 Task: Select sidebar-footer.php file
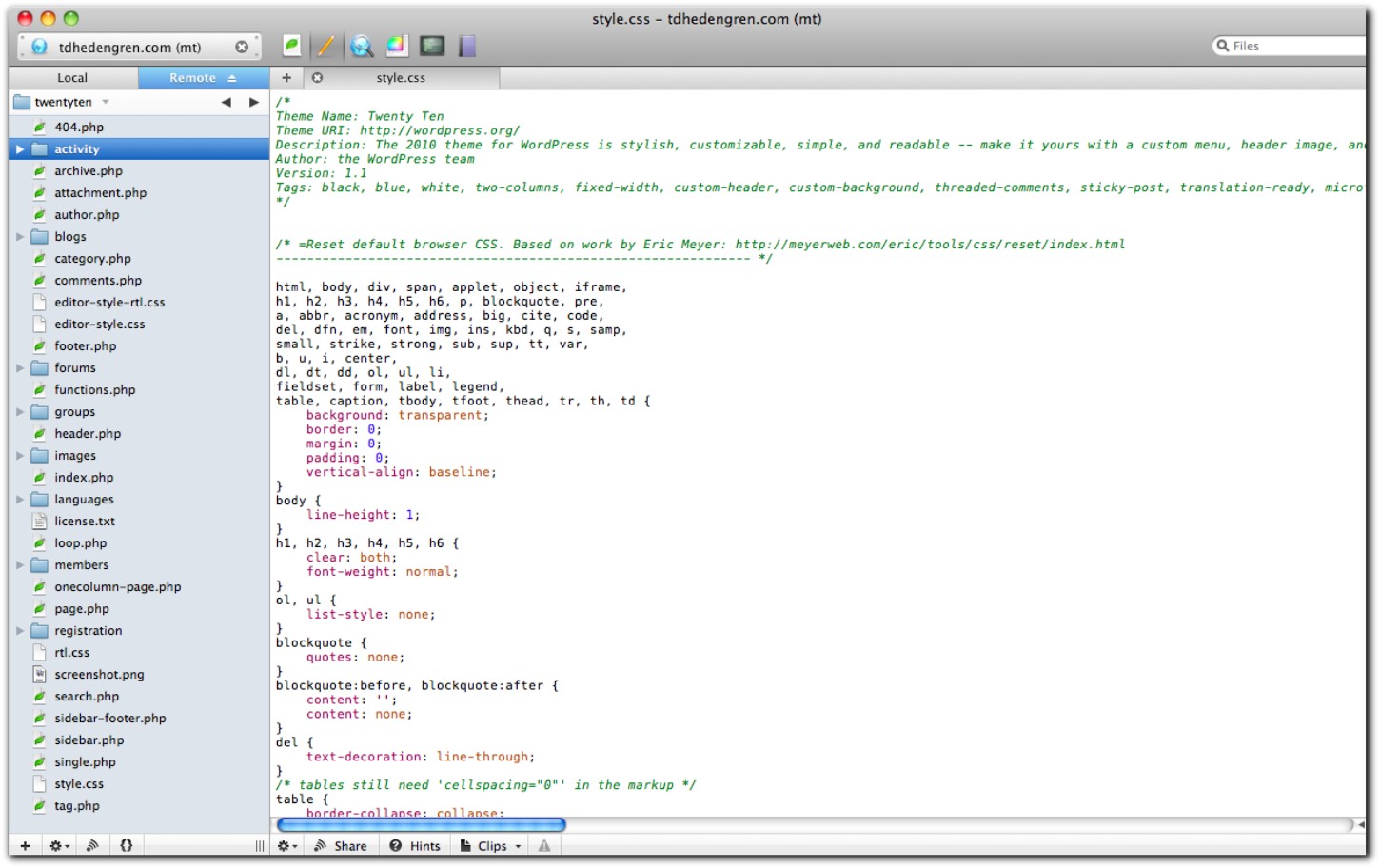click(139, 719)
